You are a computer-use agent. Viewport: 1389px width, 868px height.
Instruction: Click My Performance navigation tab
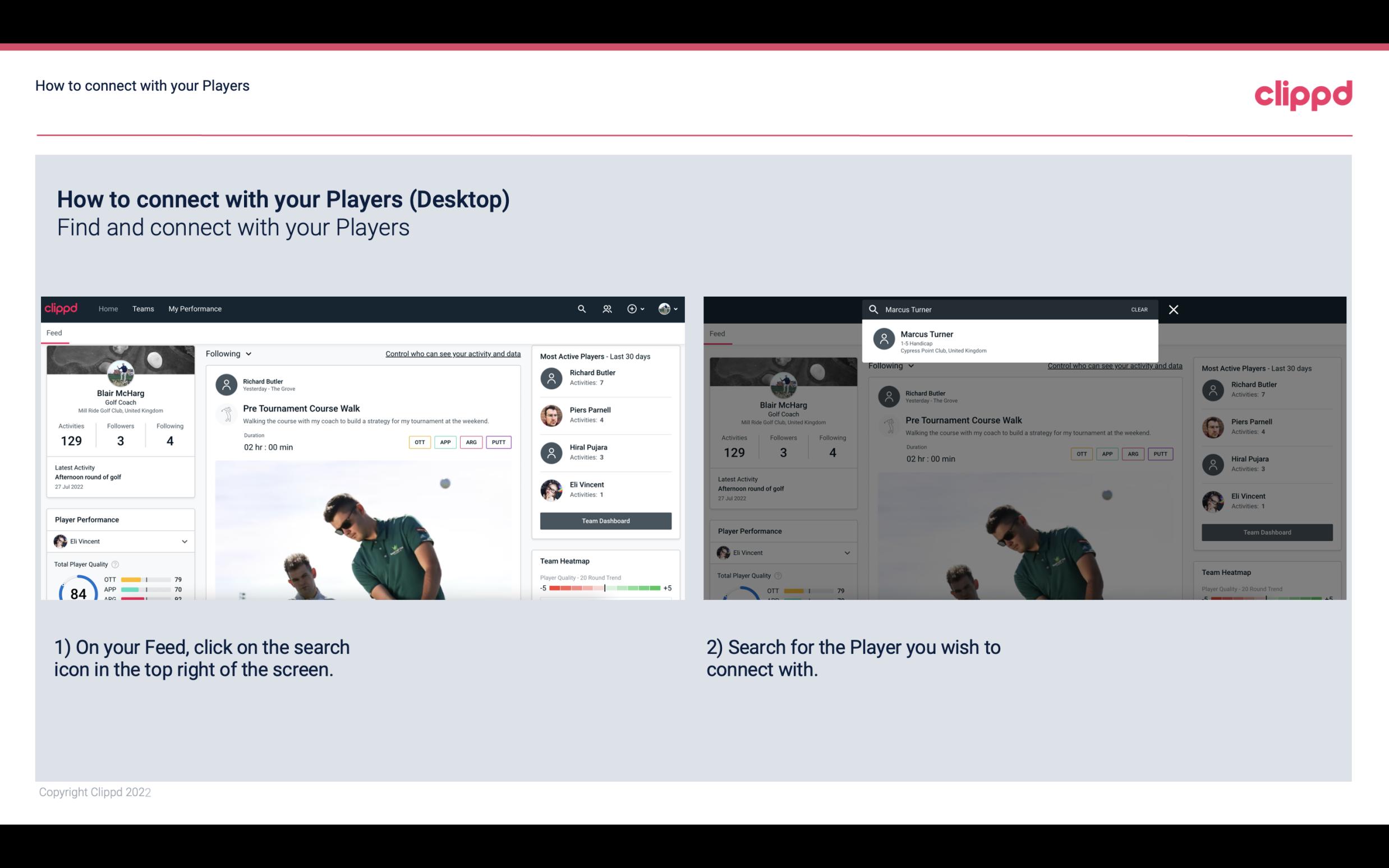tap(194, 309)
